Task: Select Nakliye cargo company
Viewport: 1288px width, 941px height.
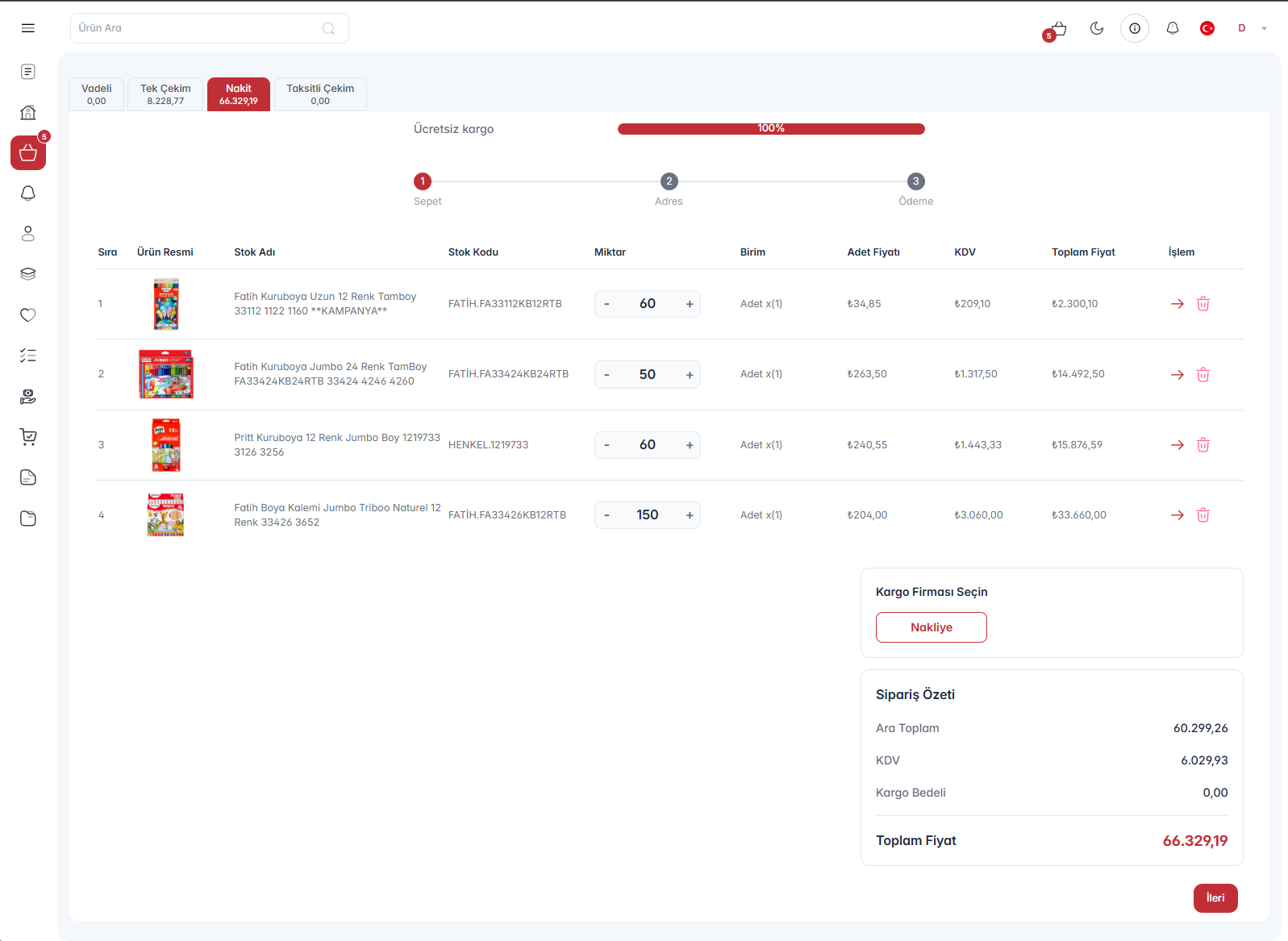Action: click(932, 627)
